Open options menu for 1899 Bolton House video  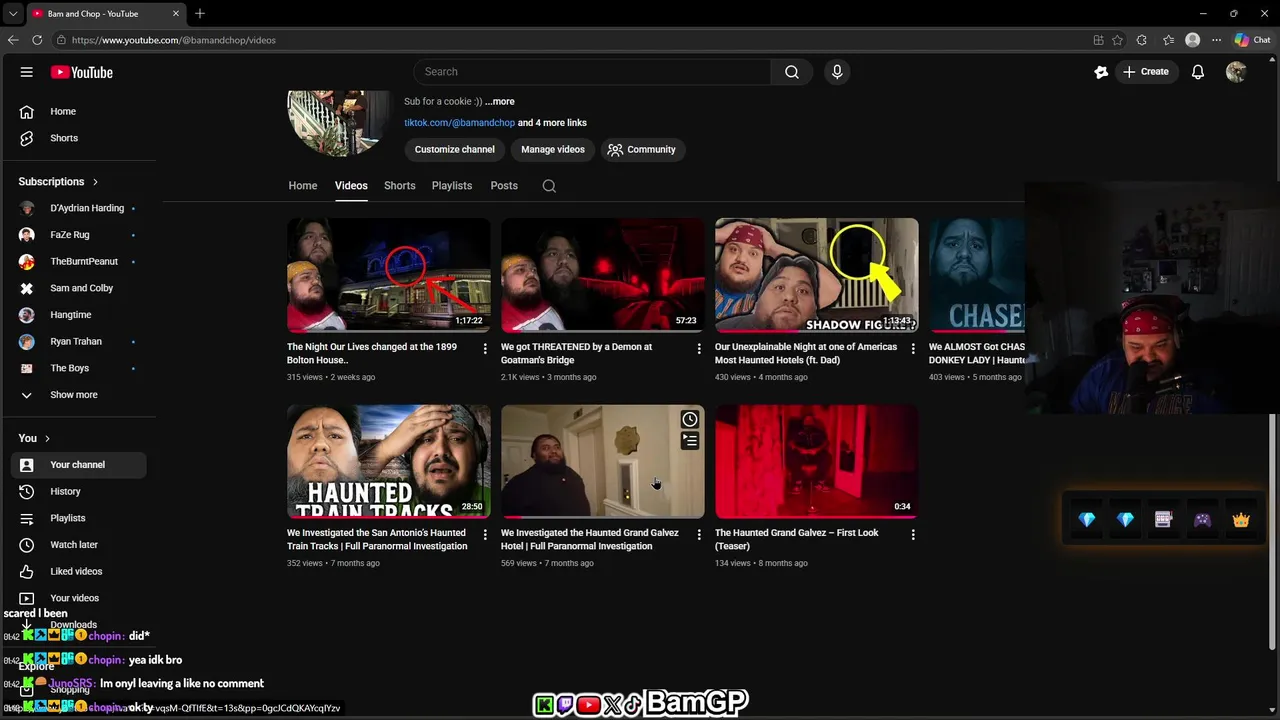[x=485, y=348]
